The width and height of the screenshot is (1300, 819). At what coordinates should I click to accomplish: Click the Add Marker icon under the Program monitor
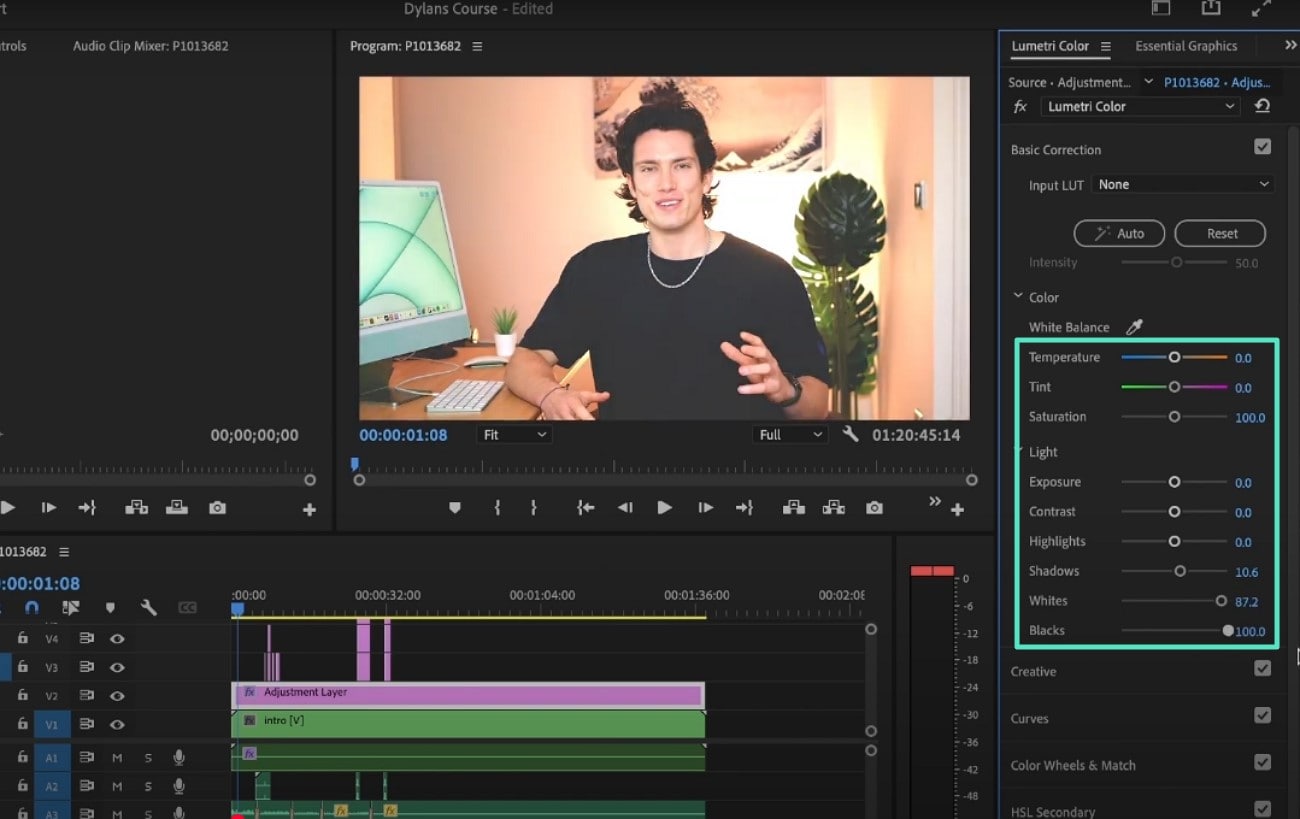[x=455, y=507]
